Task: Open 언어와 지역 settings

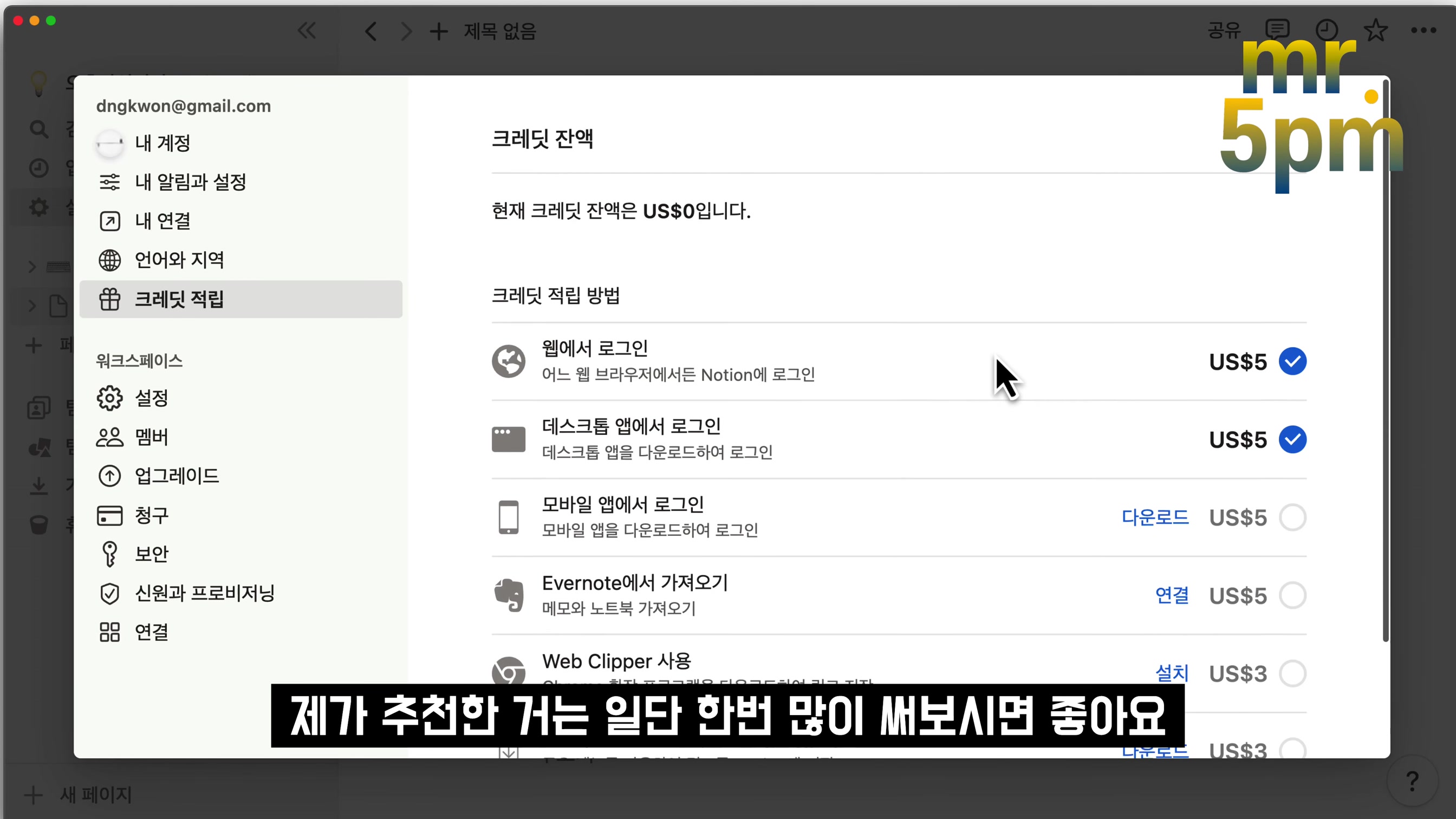Action: coord(241,260)
